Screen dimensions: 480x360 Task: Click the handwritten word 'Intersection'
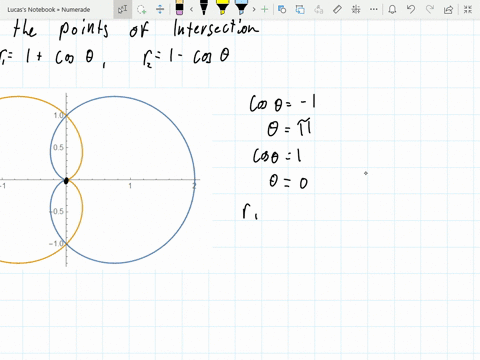point(215,28)
